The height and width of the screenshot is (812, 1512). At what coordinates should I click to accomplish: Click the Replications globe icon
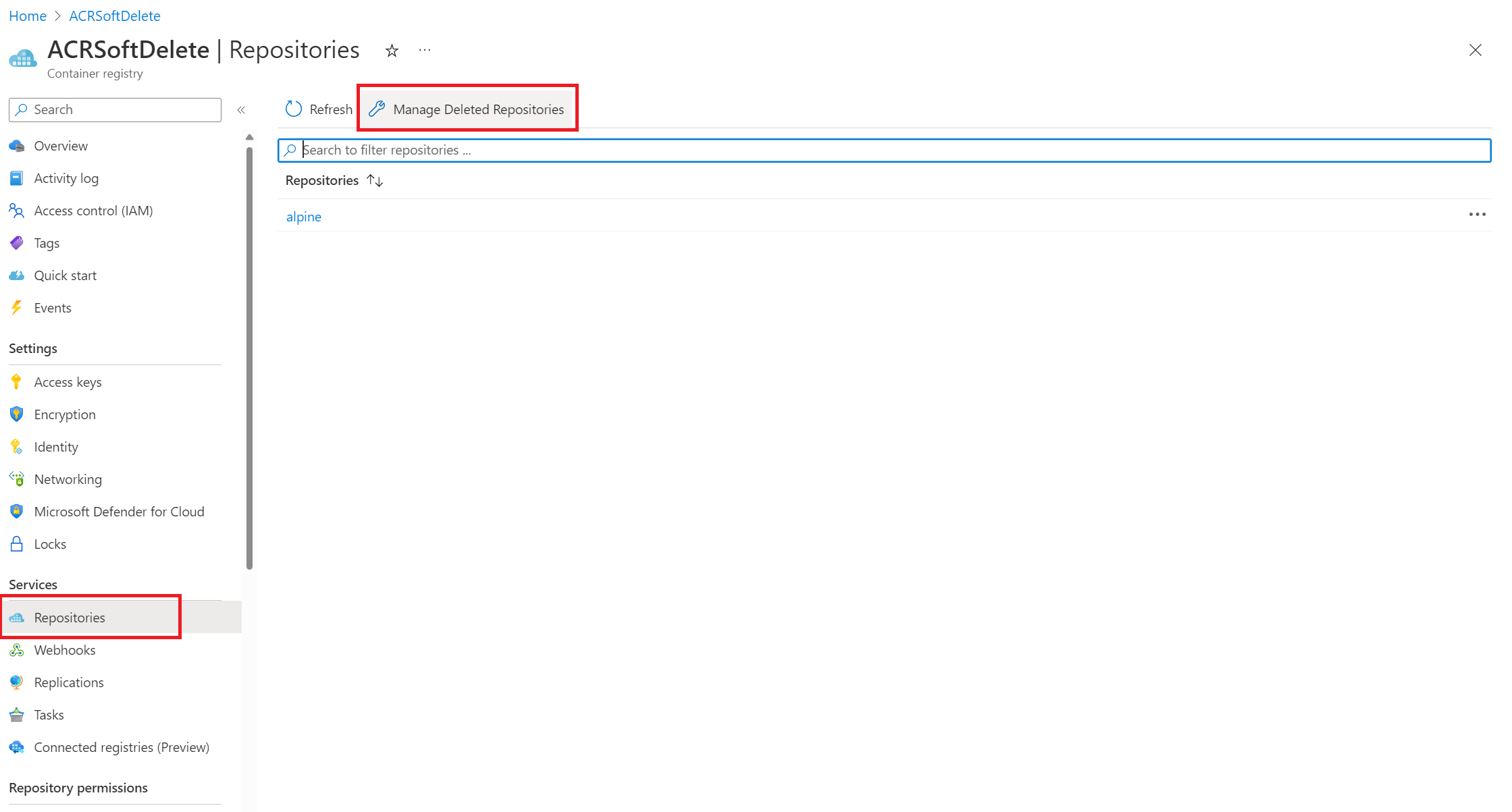tap(16, 682)
